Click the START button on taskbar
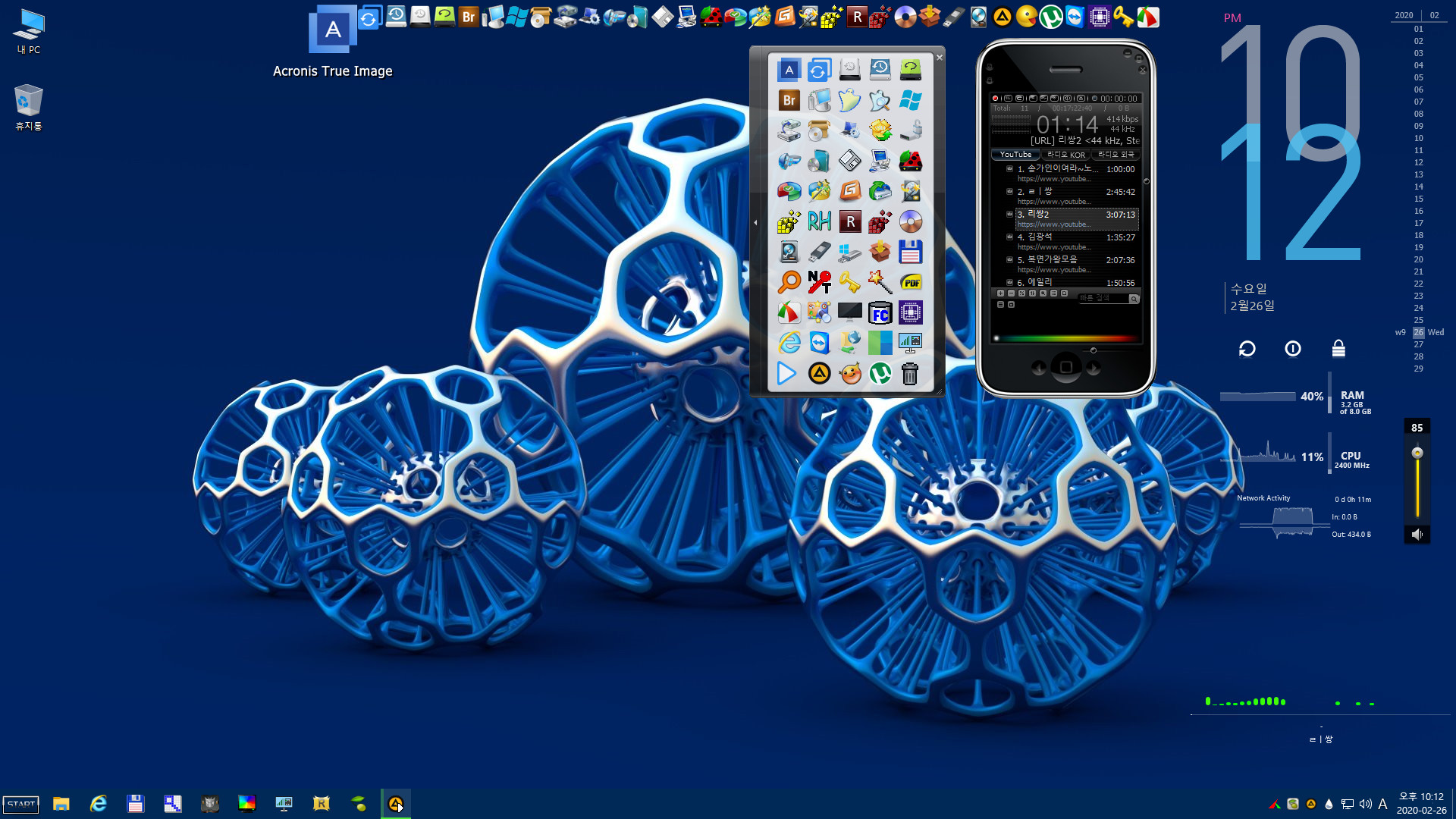 20,804
